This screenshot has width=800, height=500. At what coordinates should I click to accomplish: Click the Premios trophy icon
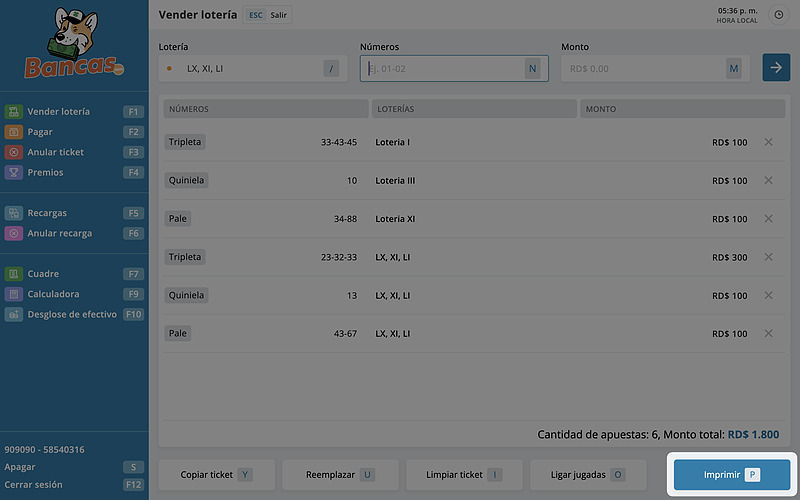(14, 172)
